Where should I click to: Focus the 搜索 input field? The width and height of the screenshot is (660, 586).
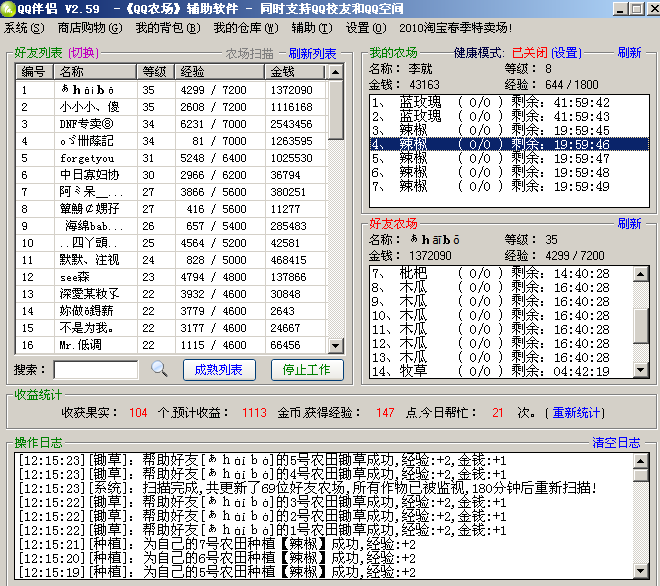tap(96, 370)
